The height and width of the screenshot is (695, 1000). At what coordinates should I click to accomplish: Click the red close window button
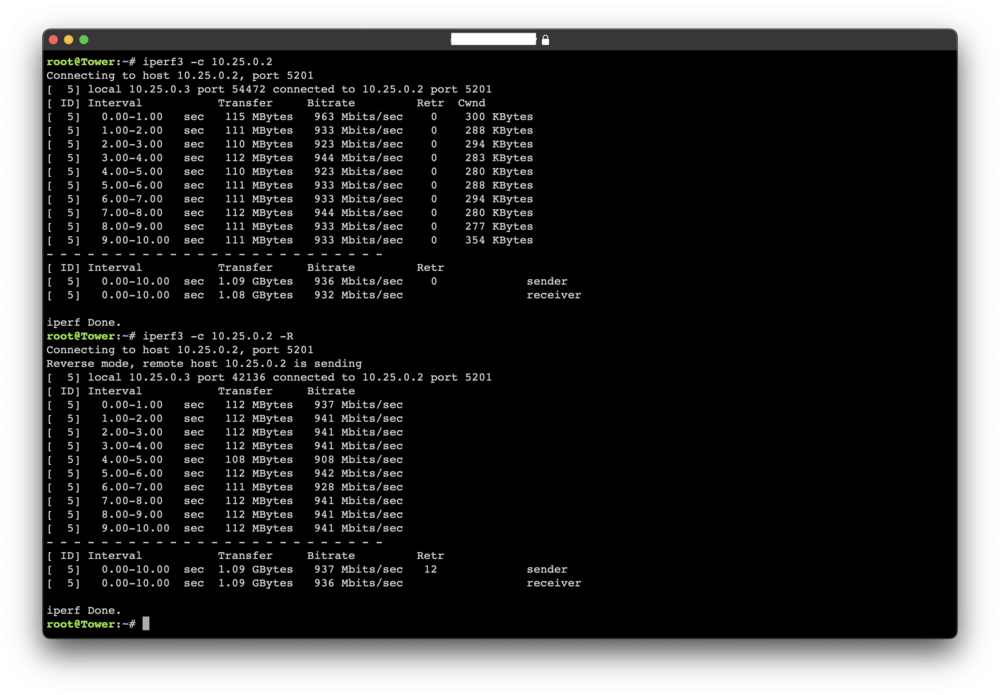tap(54, 40)
